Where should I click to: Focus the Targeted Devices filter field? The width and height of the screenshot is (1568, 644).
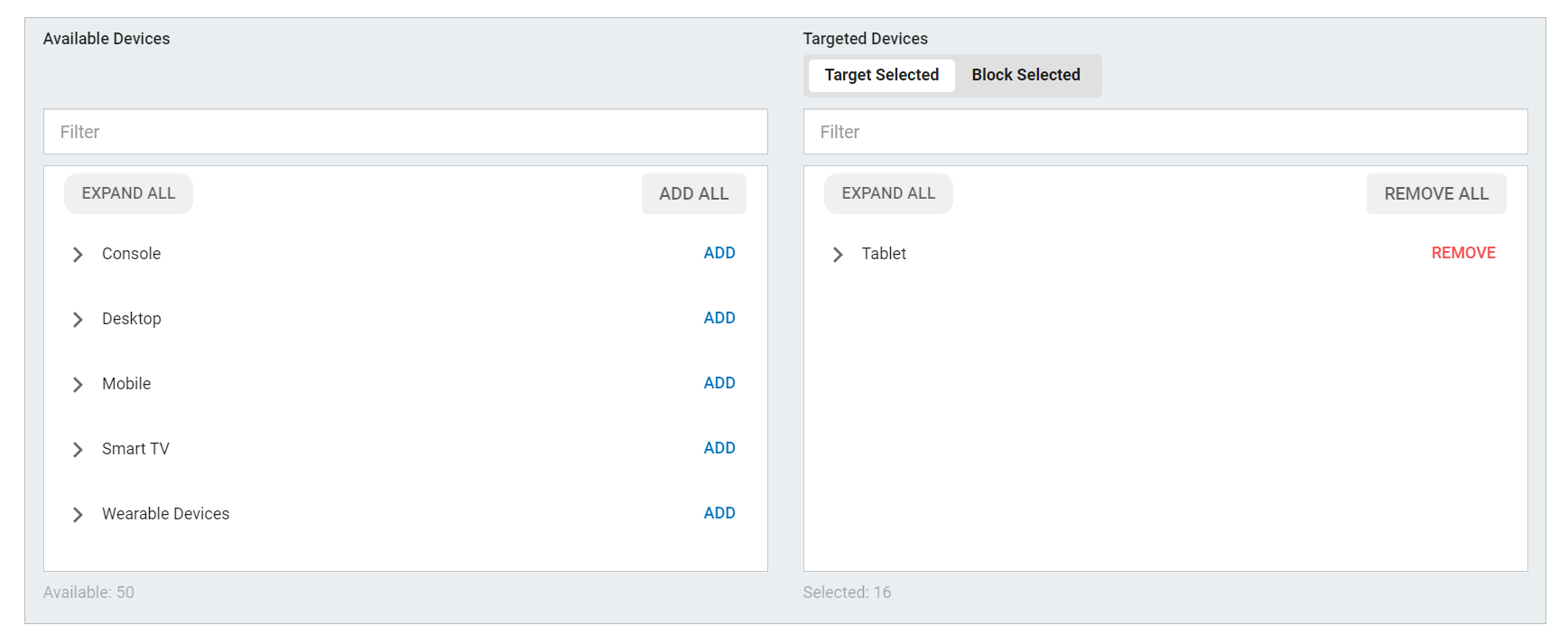click(1164, 132)
